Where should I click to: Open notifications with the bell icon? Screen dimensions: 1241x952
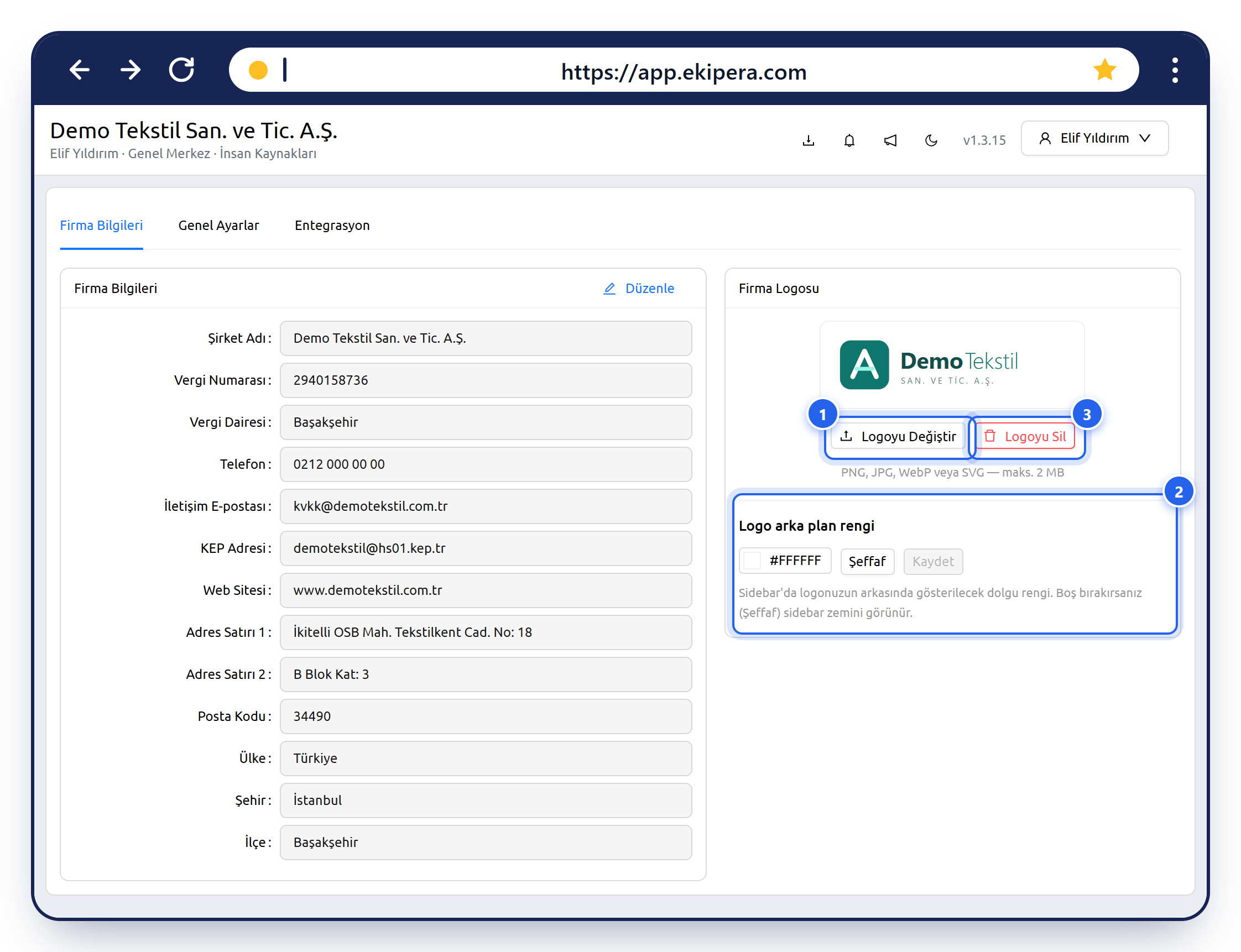849,140
